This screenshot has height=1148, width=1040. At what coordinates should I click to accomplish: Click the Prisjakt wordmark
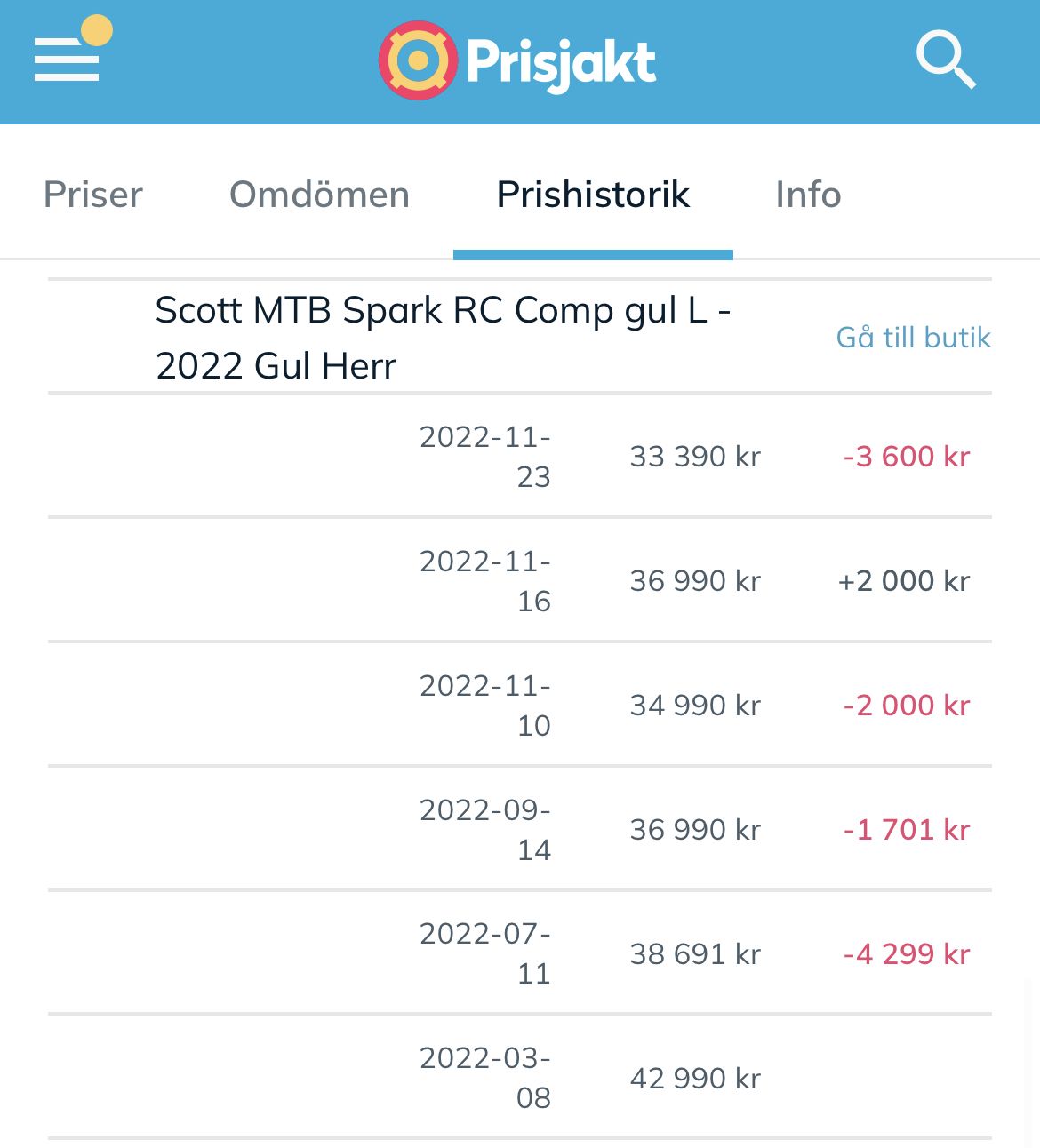coord(561,62)
